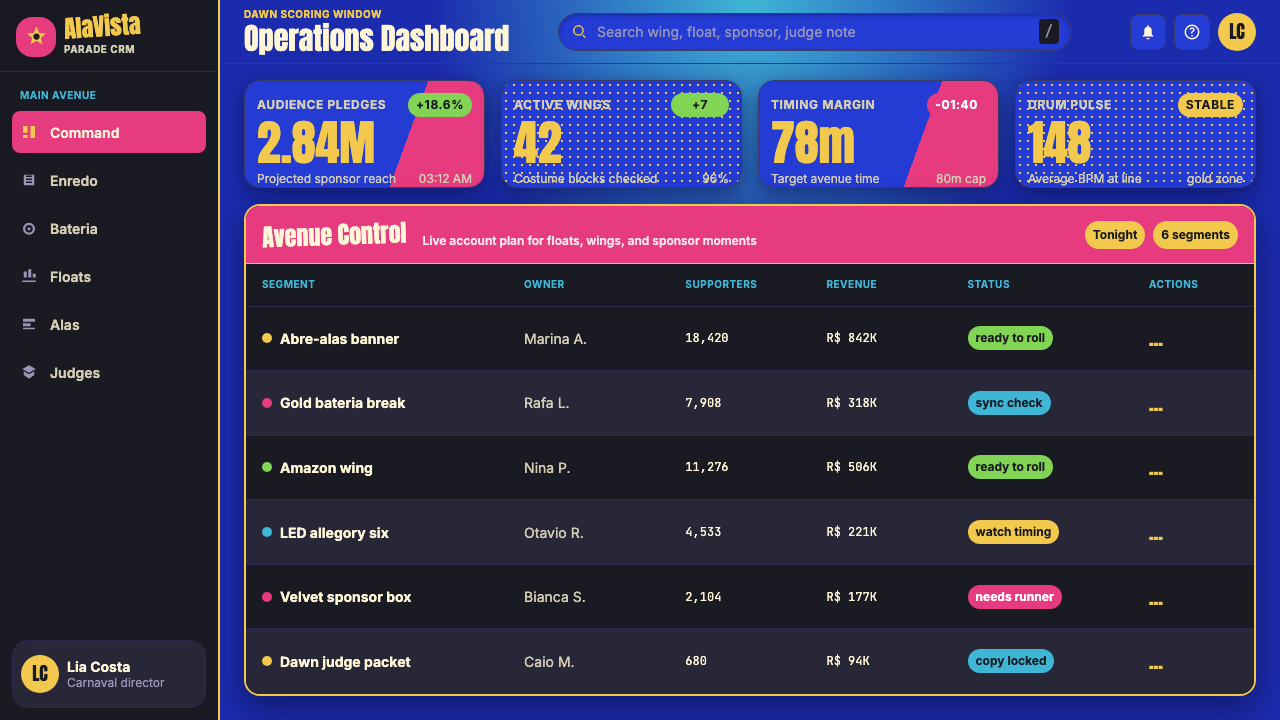Image resolution: width=1280 pixels, height=720 pixels.
Task: Click Lia Costa's avatar in sidebar
Action: pos(40,674)
